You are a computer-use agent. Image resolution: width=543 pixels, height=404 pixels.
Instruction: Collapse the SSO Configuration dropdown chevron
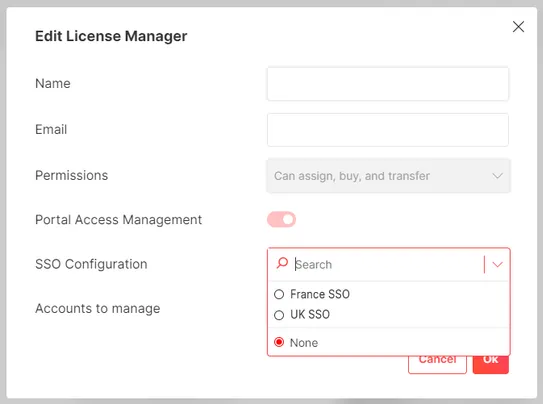[497, 264]
